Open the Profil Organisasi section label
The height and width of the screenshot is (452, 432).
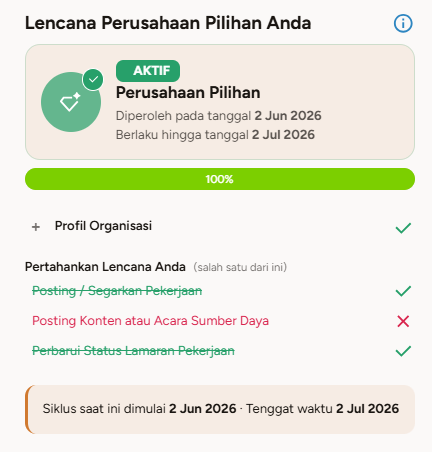click(x=103, y=226)
